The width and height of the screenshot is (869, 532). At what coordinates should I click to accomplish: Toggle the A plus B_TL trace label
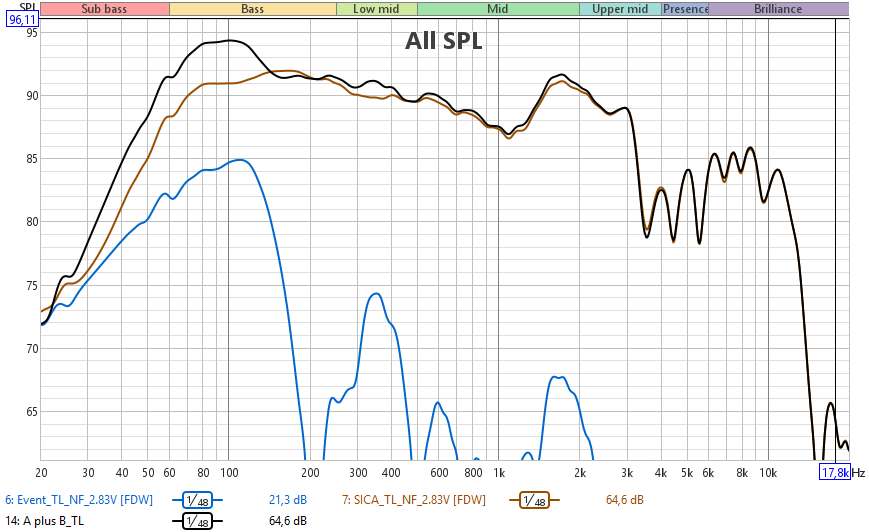point(45,521)
